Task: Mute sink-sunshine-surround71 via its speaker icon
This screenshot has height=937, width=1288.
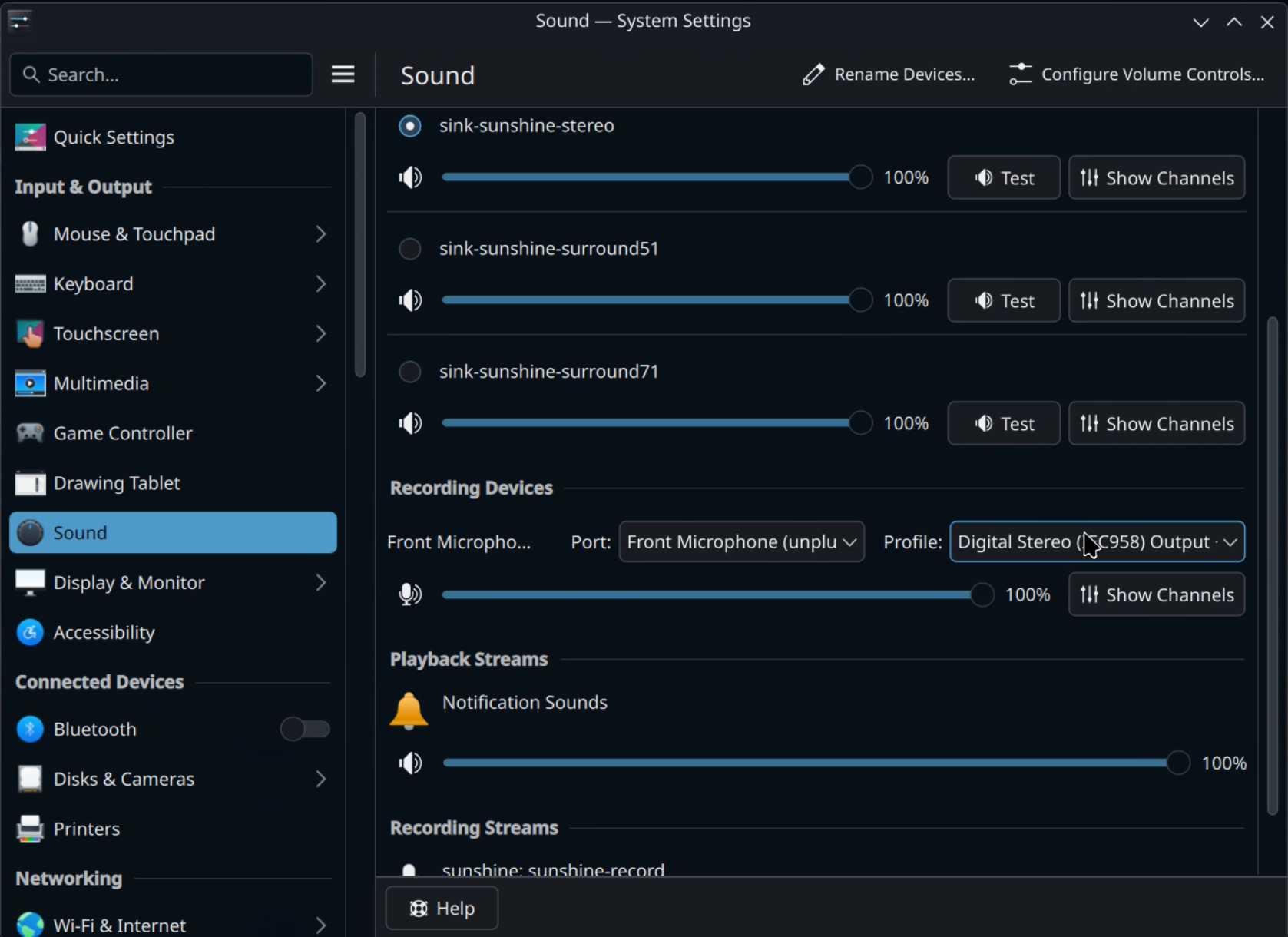Action: point(410,423)
